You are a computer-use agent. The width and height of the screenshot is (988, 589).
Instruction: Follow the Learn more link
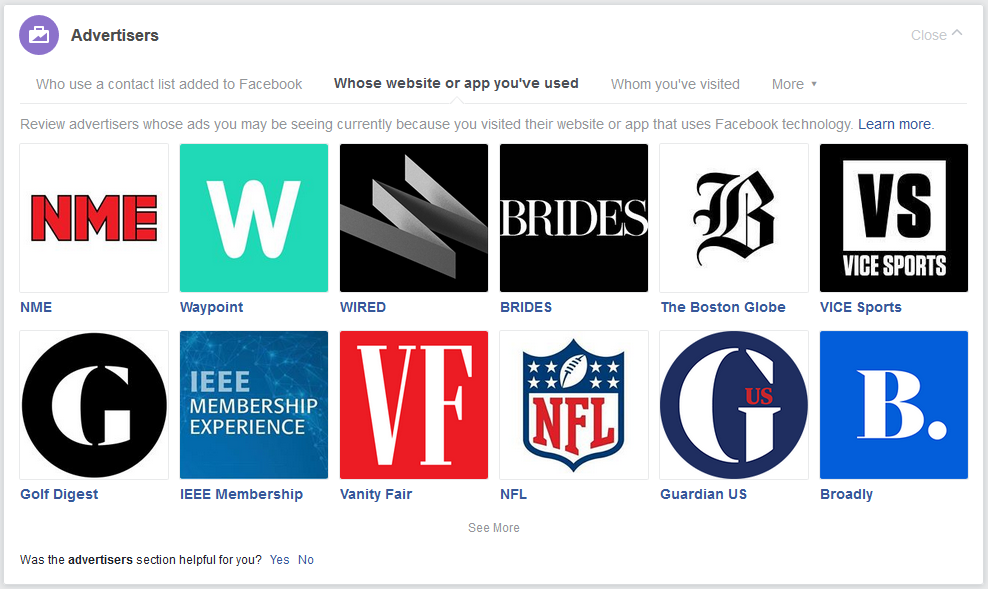point(894,124)
